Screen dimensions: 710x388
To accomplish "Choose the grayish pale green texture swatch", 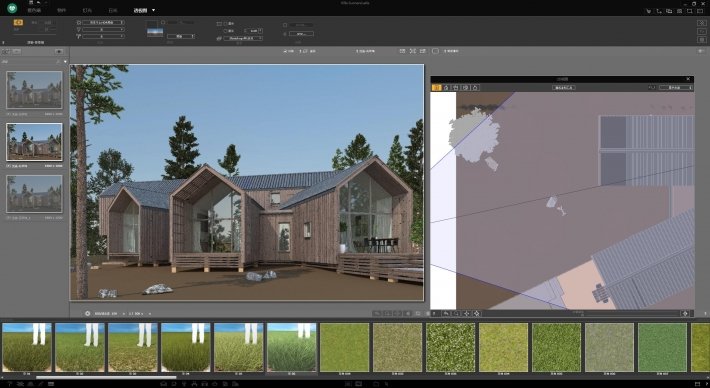I will pyautogui.click(x=609, y=347).
